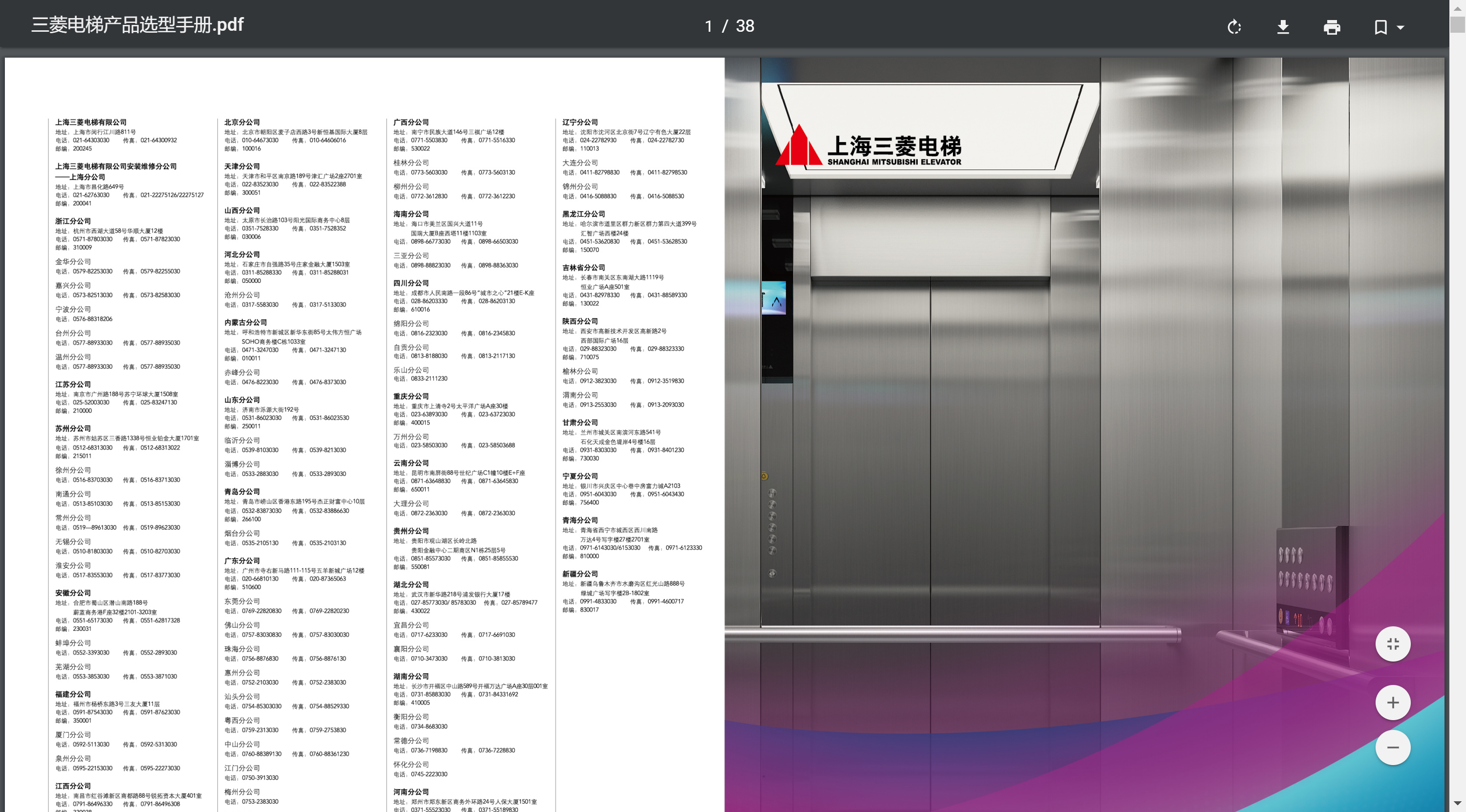Viewport: 1466px width, 812px height.
Task: Expand the bookmarks dropdown arrow
Action: click(x=1401, y=27)
